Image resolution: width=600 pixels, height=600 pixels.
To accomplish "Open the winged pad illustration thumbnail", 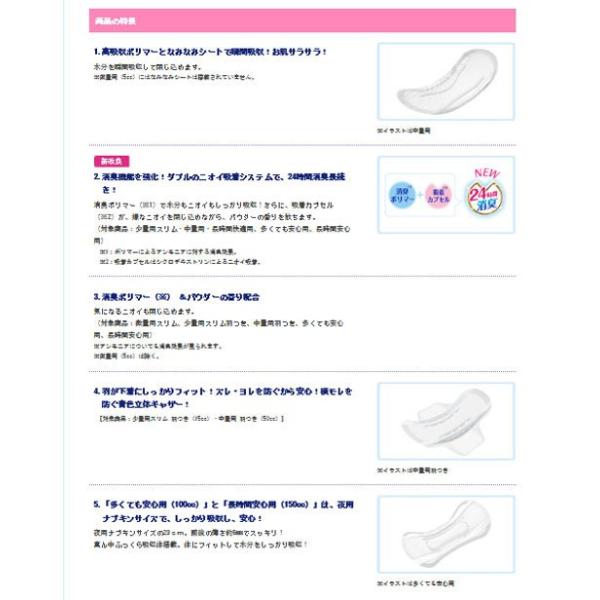I will pyautogui.click(x=446, y=421).
